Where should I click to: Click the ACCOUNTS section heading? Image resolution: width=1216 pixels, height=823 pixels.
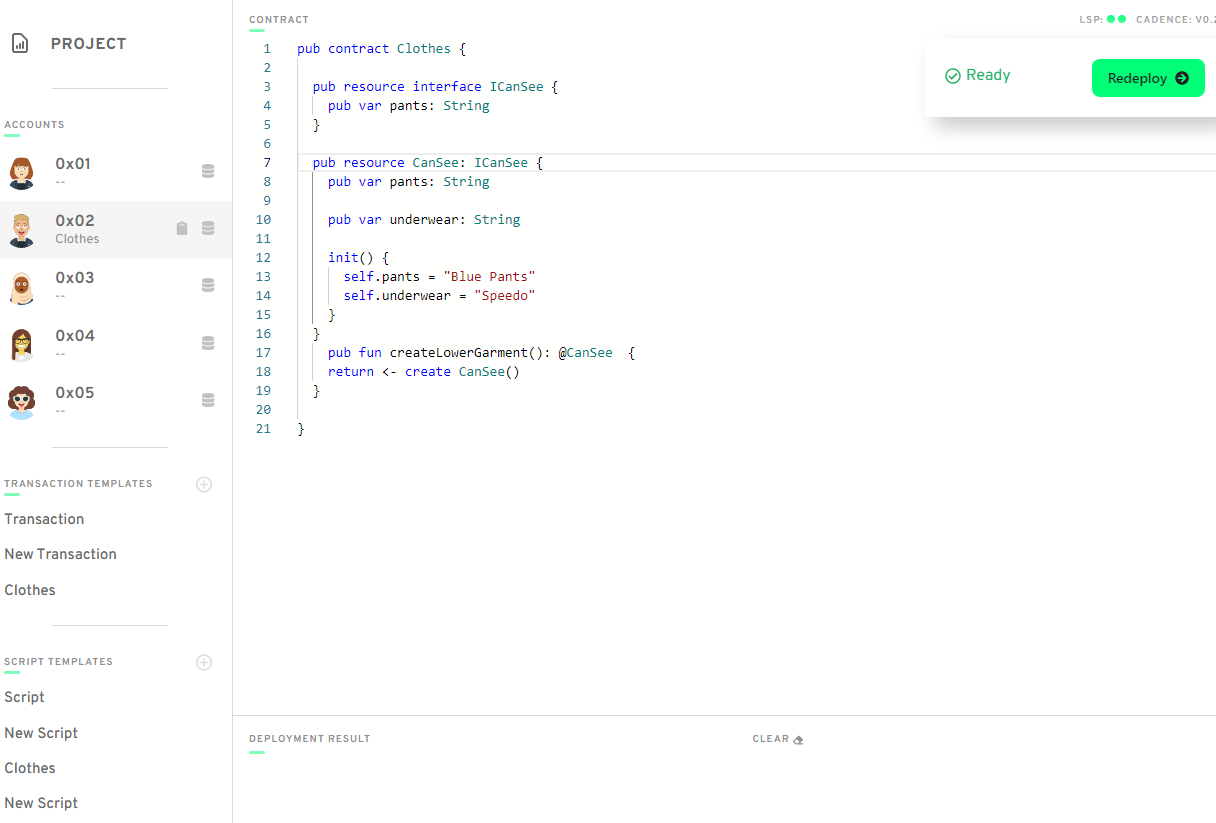point(34,125)
